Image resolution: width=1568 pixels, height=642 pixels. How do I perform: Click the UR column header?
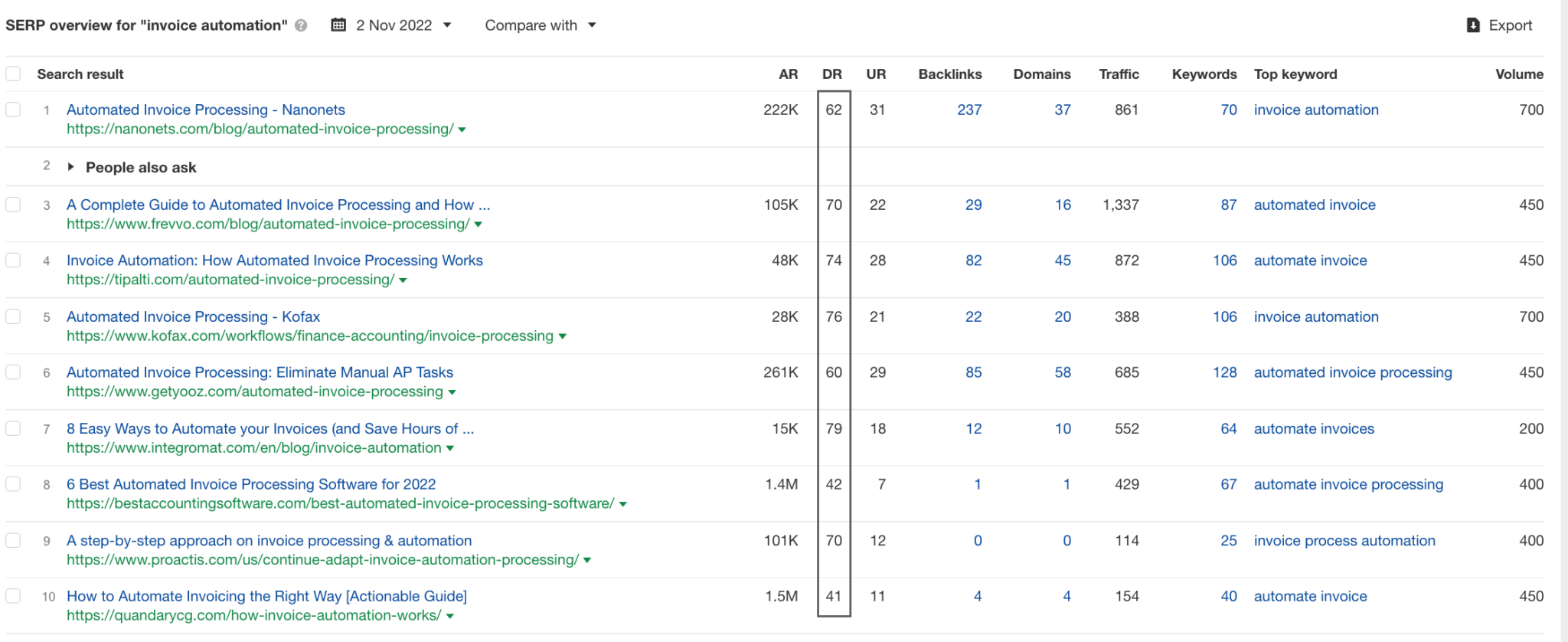pyautogui.click(x=876, y=74)
